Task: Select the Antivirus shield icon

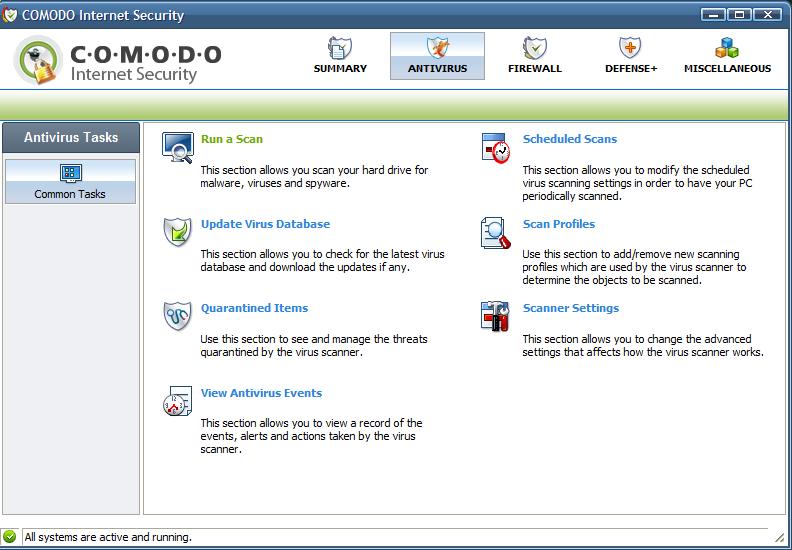Action: pyautogui.click(x=437, y=47)
